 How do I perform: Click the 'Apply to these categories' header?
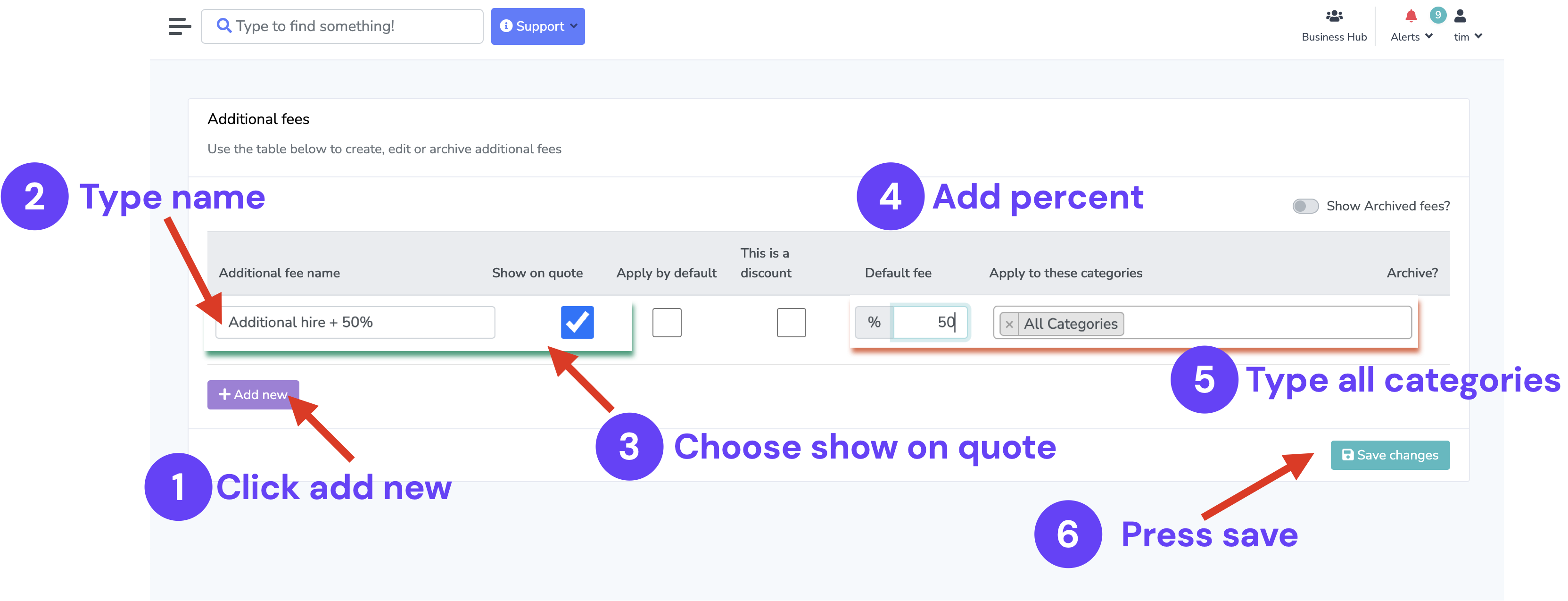pos(1065,273)
